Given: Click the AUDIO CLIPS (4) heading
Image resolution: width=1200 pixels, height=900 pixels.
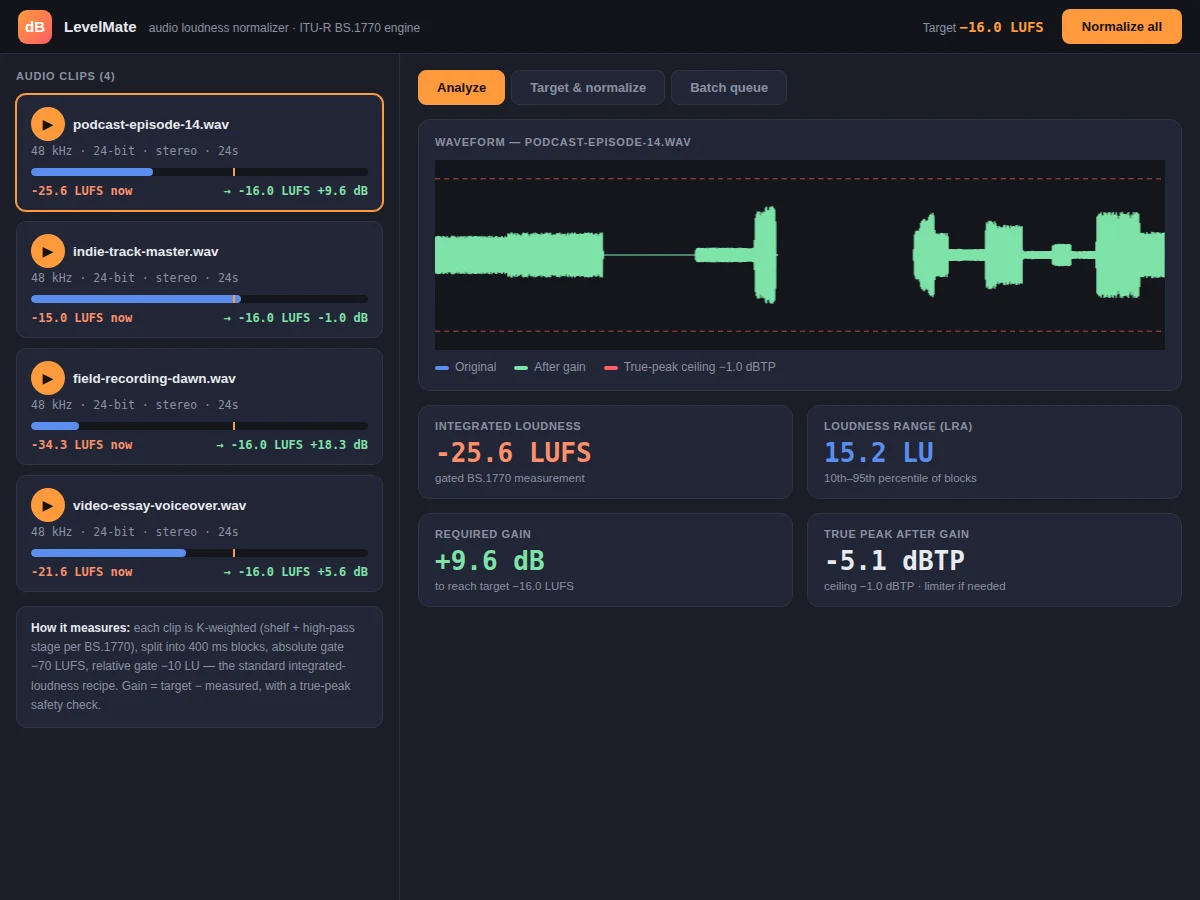Looking at the screenshot, I should pyautogui.click(x=65, y=76).
